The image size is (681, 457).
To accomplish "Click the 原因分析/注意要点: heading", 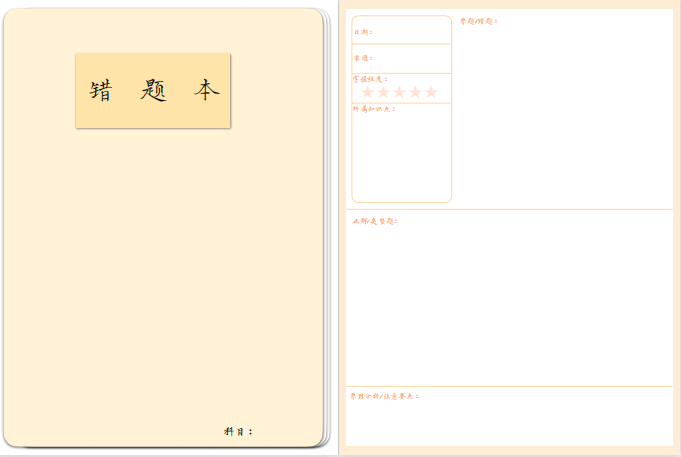I will pyautogui.click(x=384, y=396).
